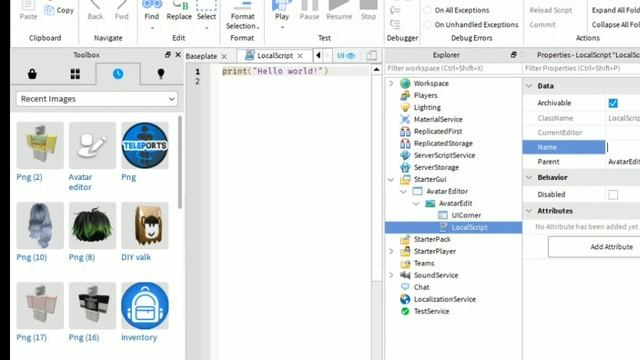Toggle the Disabled checkbox

coord(613,195)
